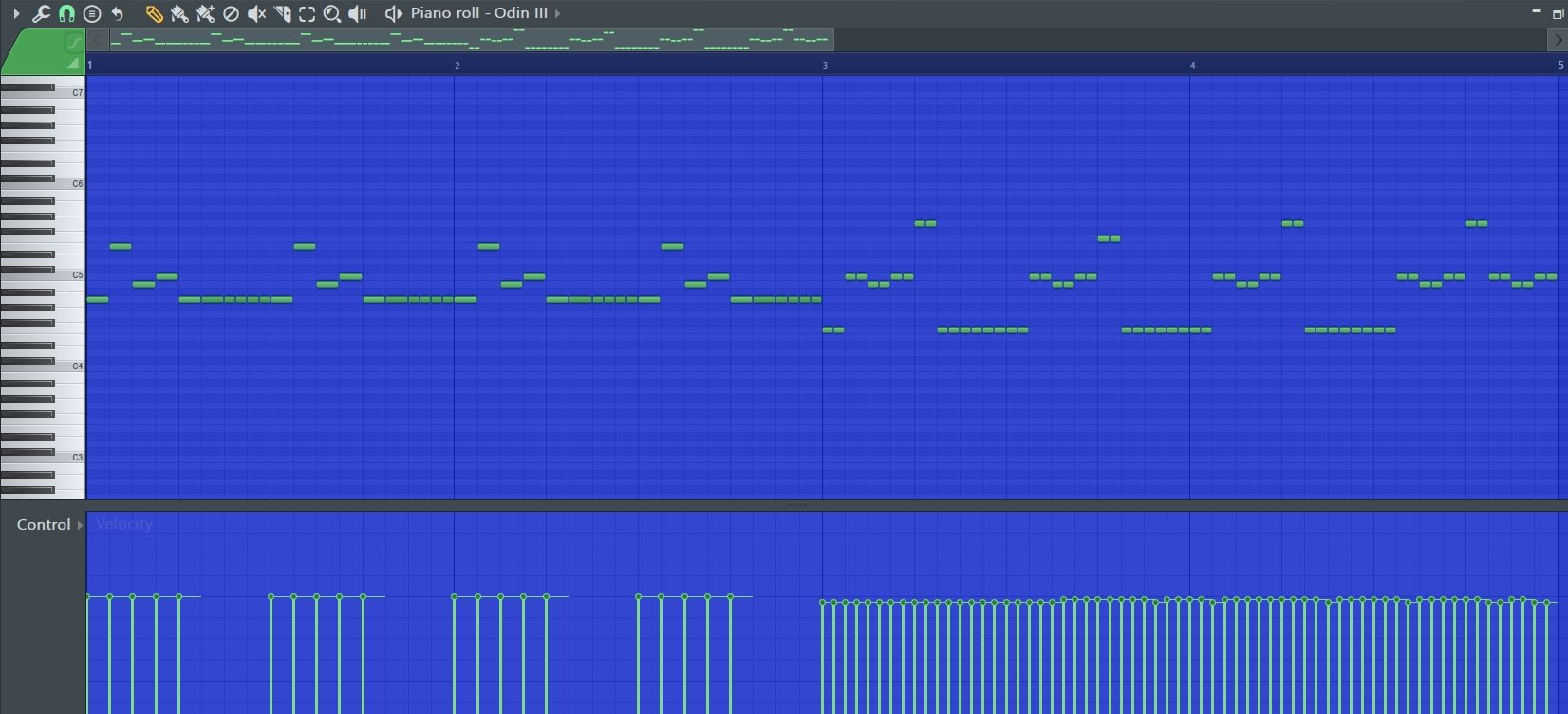Select the Draw pencil tool
Viewport: 1568px width, 714px height.
coord(154,13)
